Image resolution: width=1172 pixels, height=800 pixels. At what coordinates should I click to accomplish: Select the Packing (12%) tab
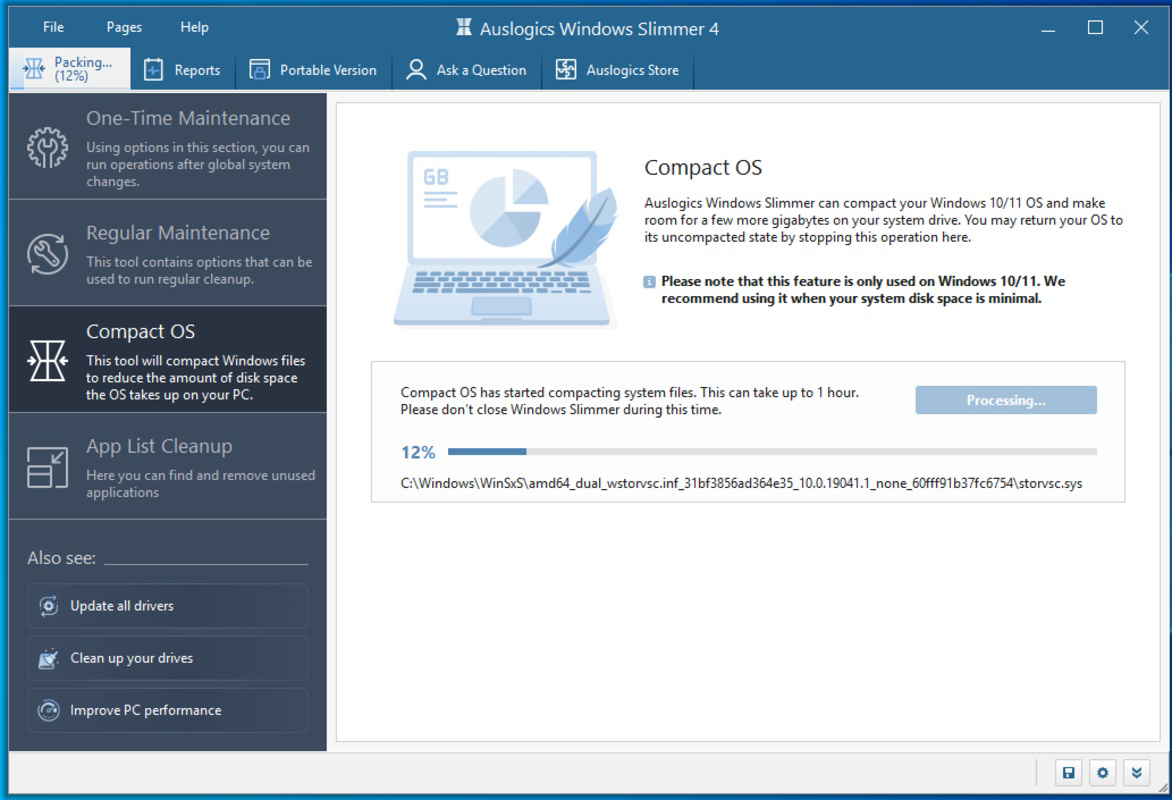70,69
